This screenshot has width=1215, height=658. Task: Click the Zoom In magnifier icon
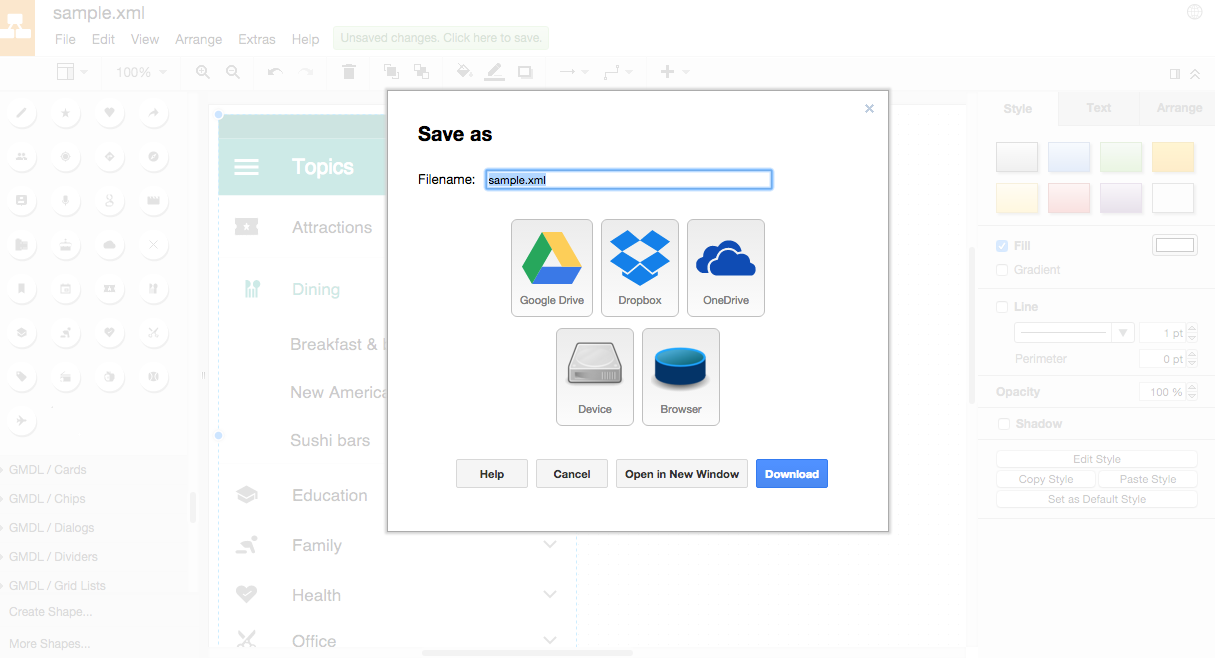click(x=203, y=72)
